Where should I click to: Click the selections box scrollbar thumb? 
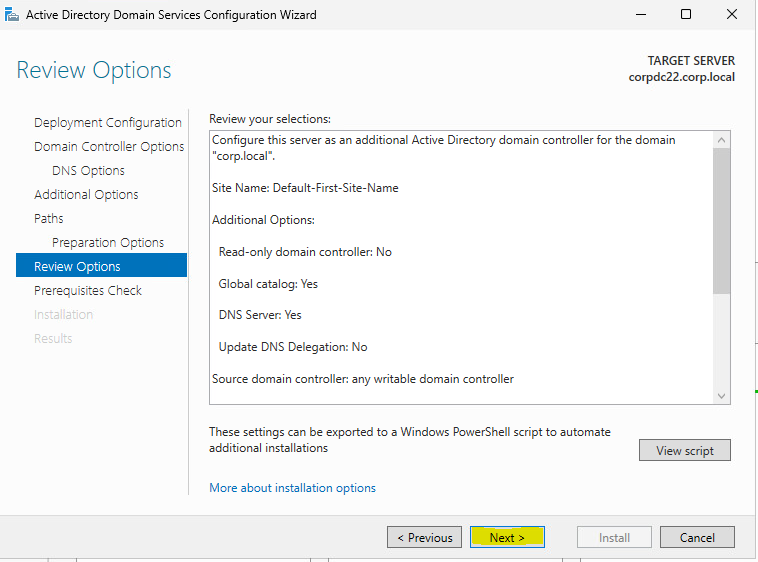click(721, 221)
